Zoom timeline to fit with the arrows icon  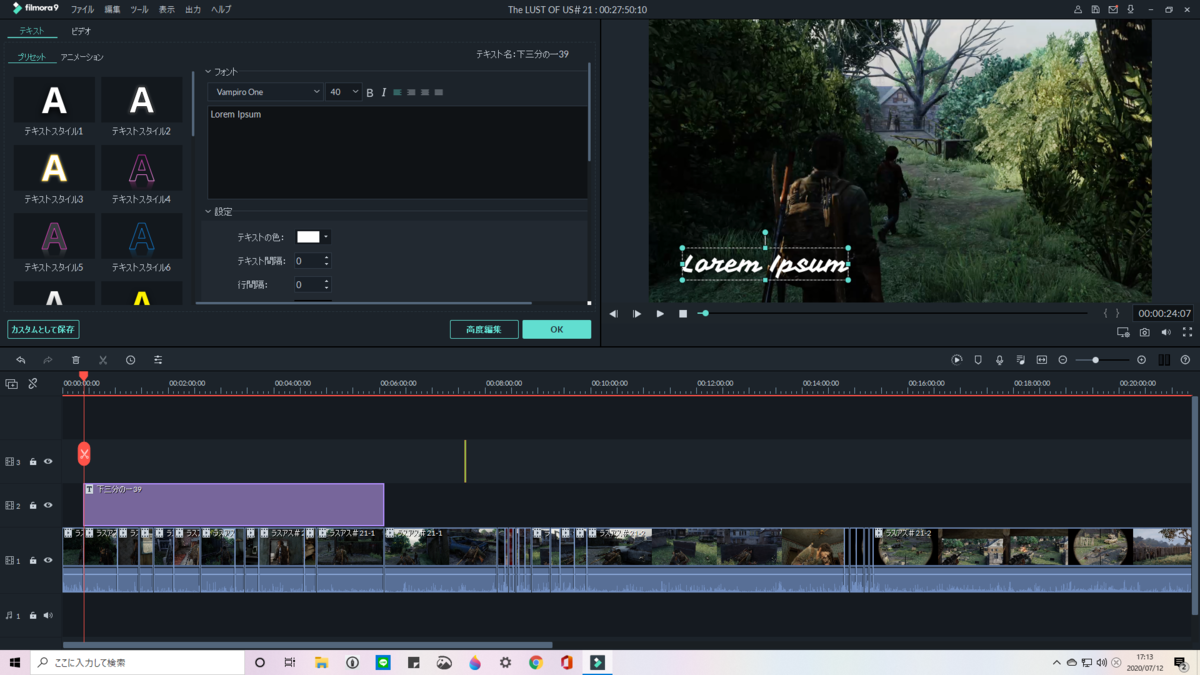(x=1041, y=360)
